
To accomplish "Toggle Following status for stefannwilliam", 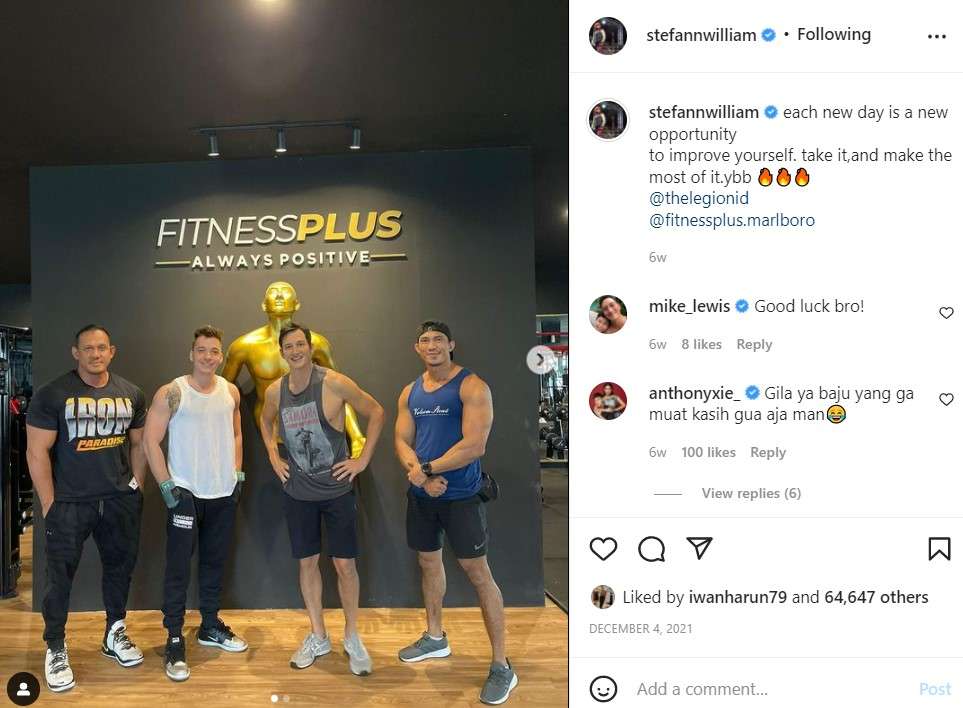I will 833,34.
